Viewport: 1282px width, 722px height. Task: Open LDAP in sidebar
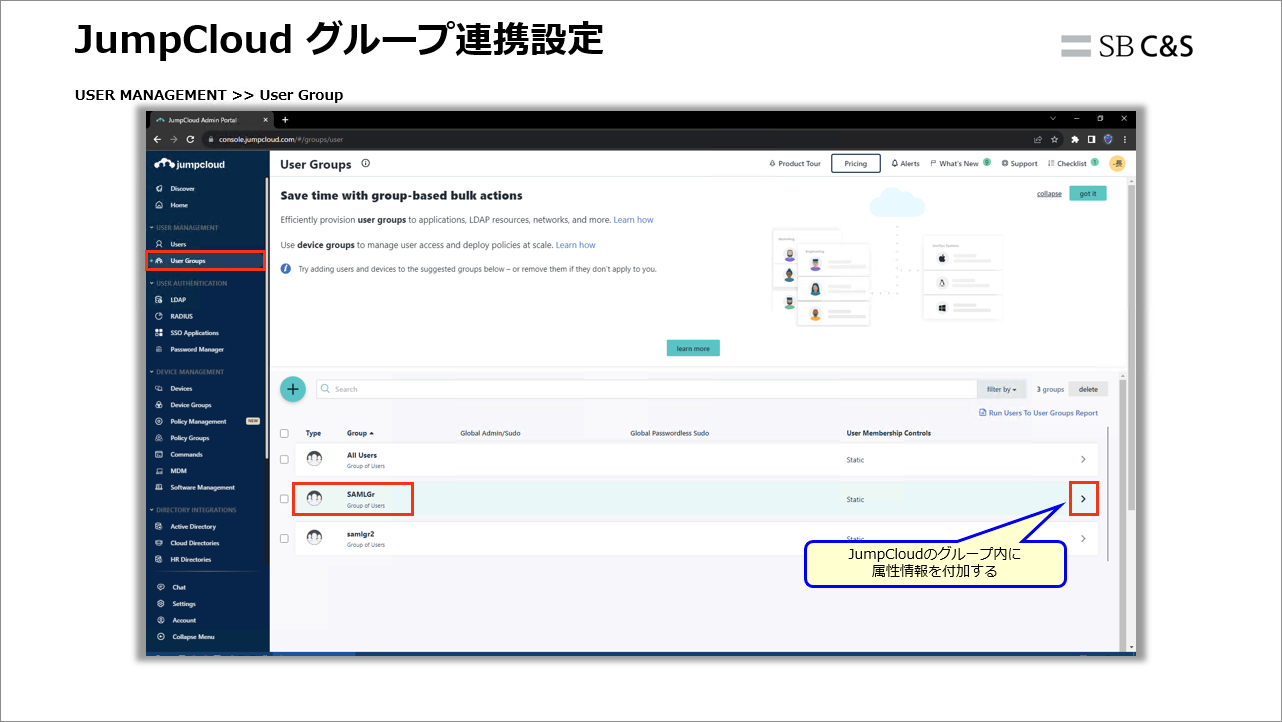177,300
